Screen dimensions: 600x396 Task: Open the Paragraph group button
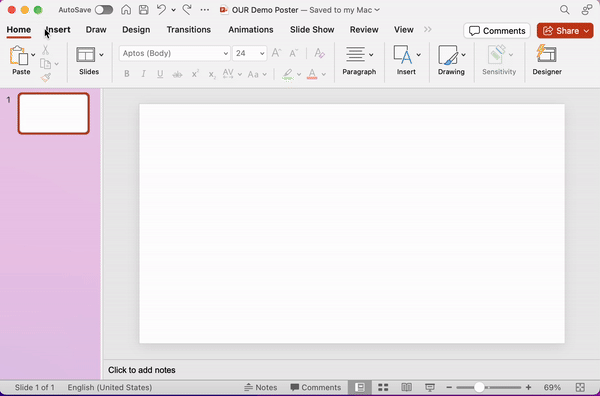359,60
